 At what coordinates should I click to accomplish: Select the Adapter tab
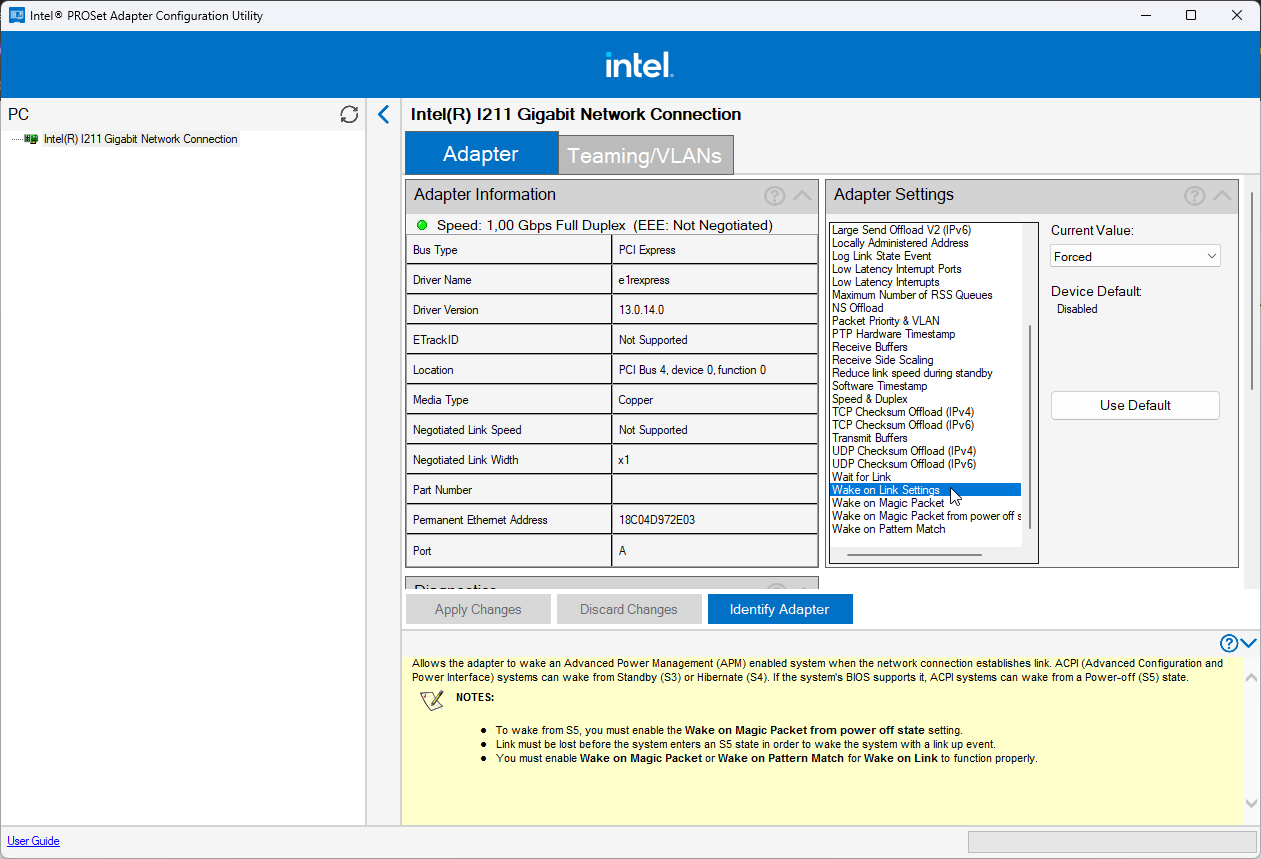click(x=481, y=154)
